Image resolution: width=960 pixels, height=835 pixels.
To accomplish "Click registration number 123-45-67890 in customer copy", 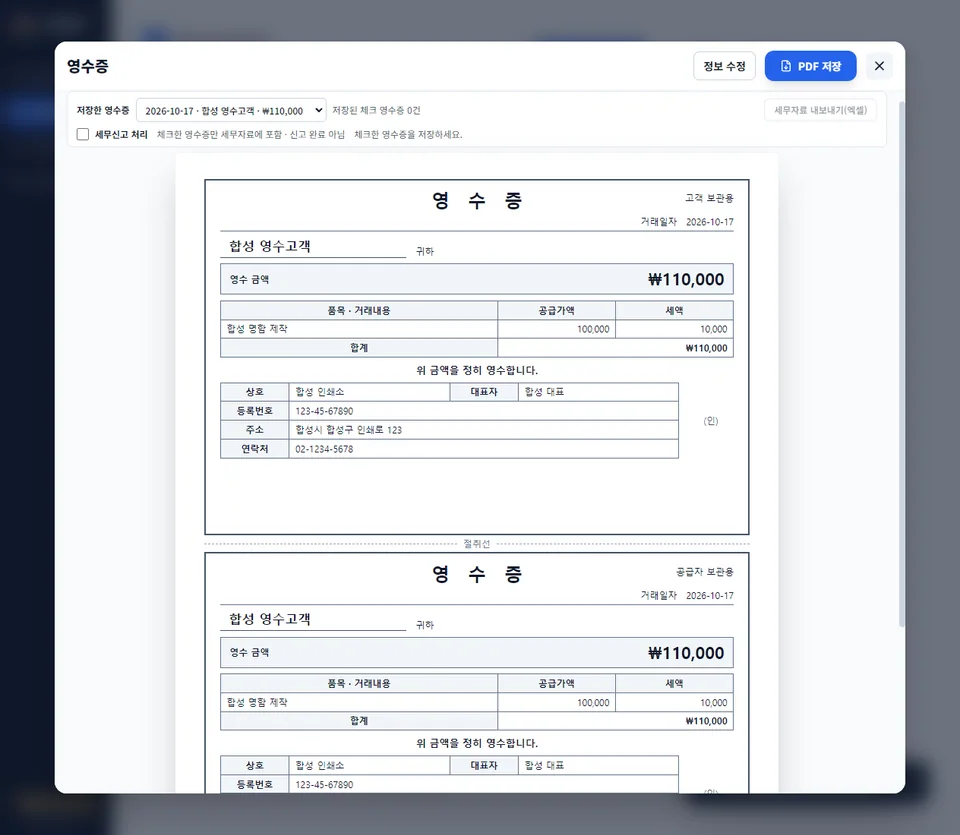I will tap(324, 411).
